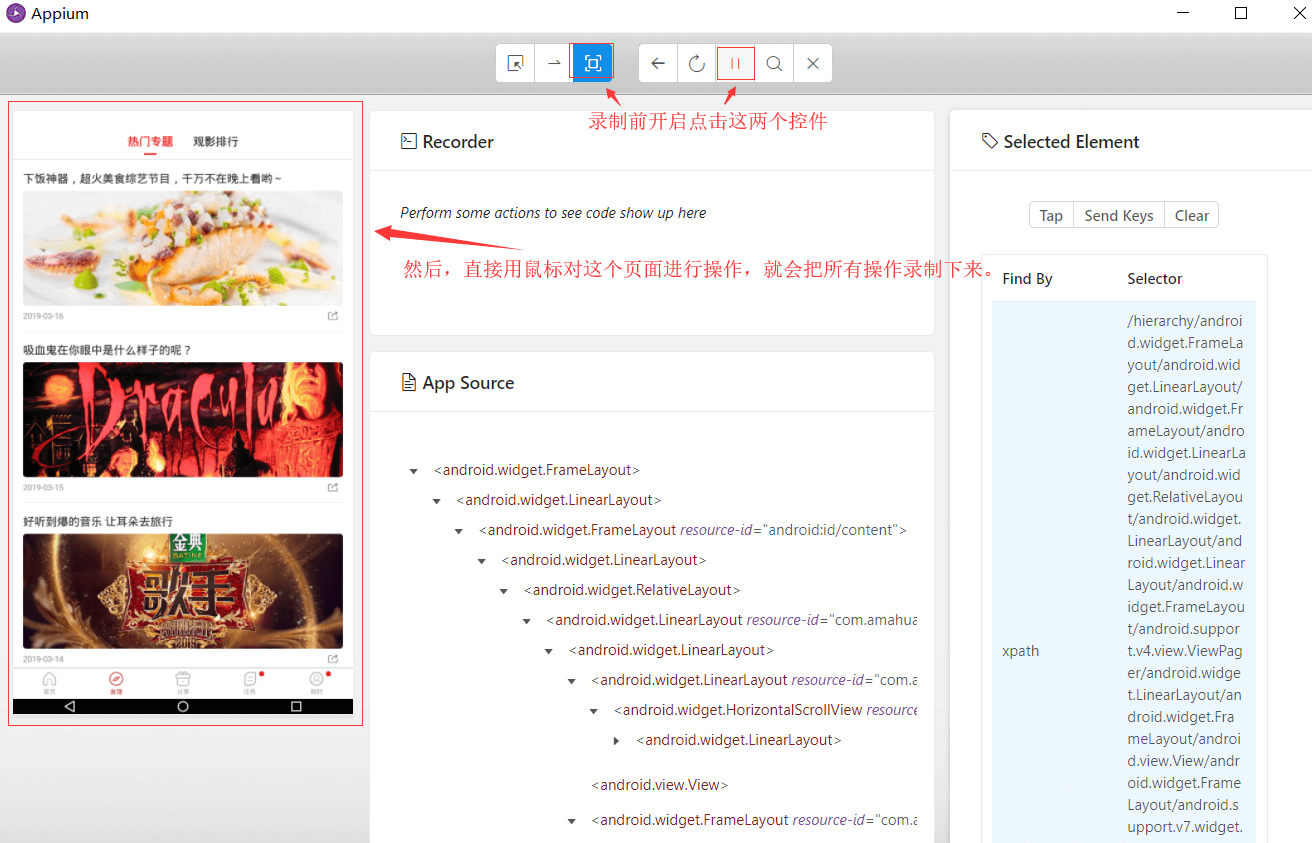Tap the Android back triangle button

pyautogui.click(x=69, y=706)
